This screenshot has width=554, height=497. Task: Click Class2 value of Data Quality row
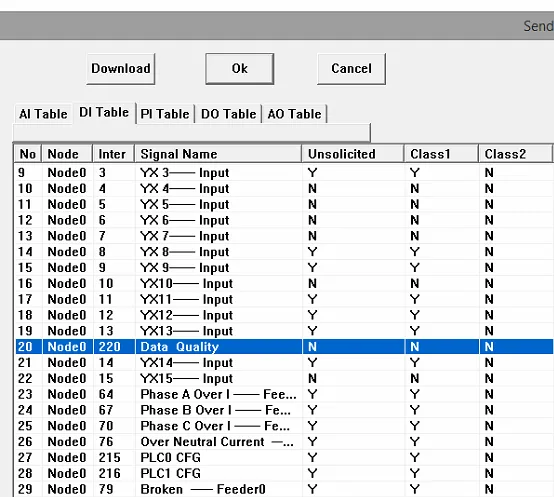(489, 347)
